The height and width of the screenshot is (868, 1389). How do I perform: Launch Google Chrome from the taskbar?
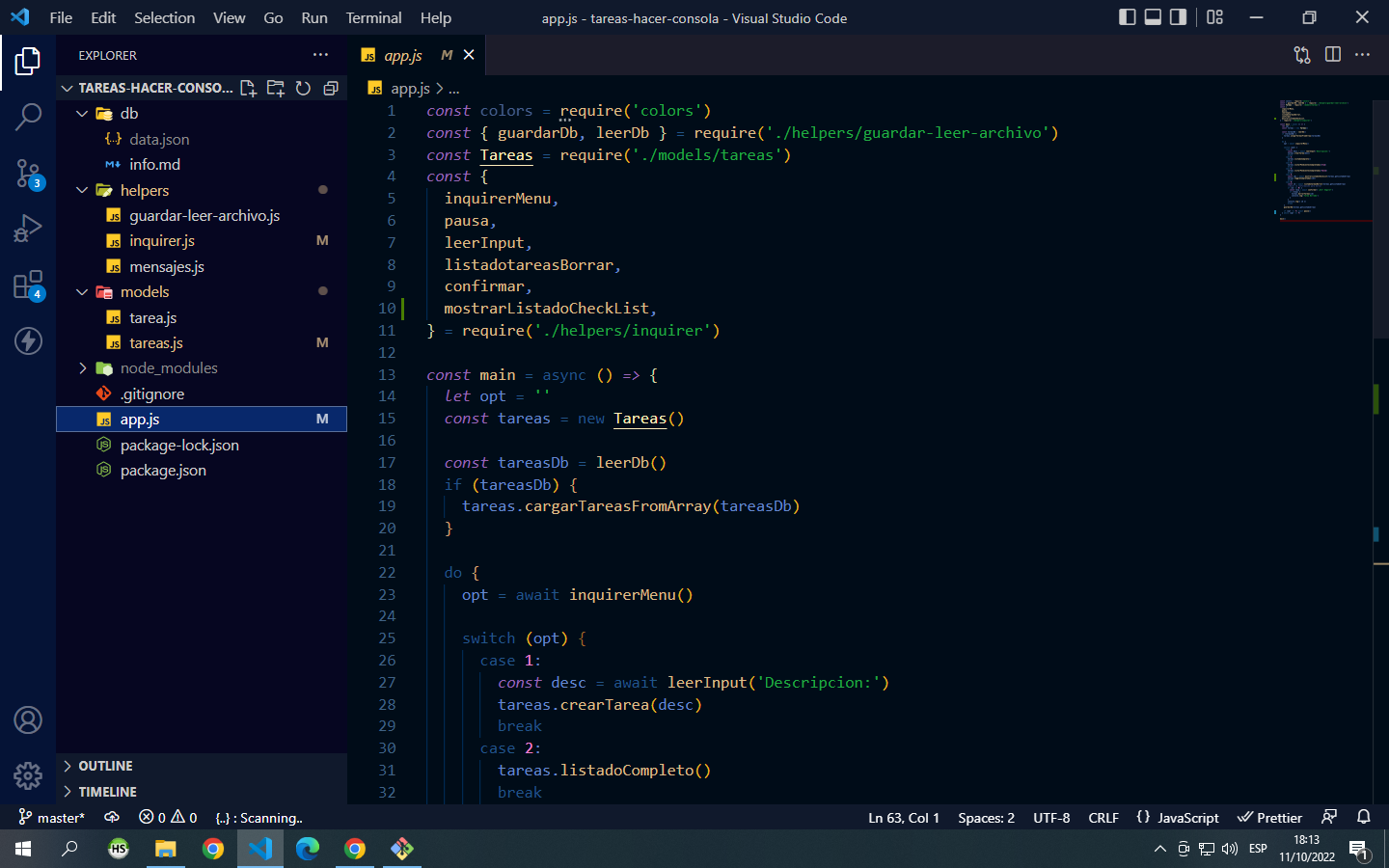[x=212, y=850]
